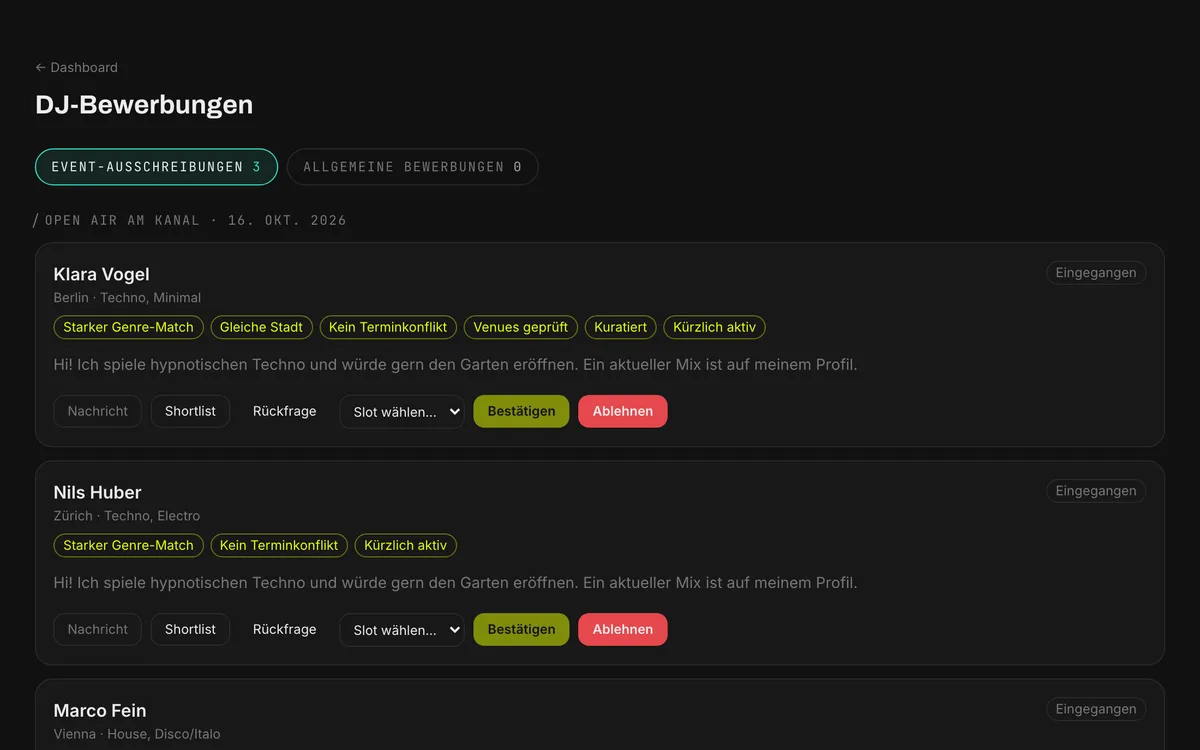Add Klara Vogel to Shortlist

click(190, 411)
